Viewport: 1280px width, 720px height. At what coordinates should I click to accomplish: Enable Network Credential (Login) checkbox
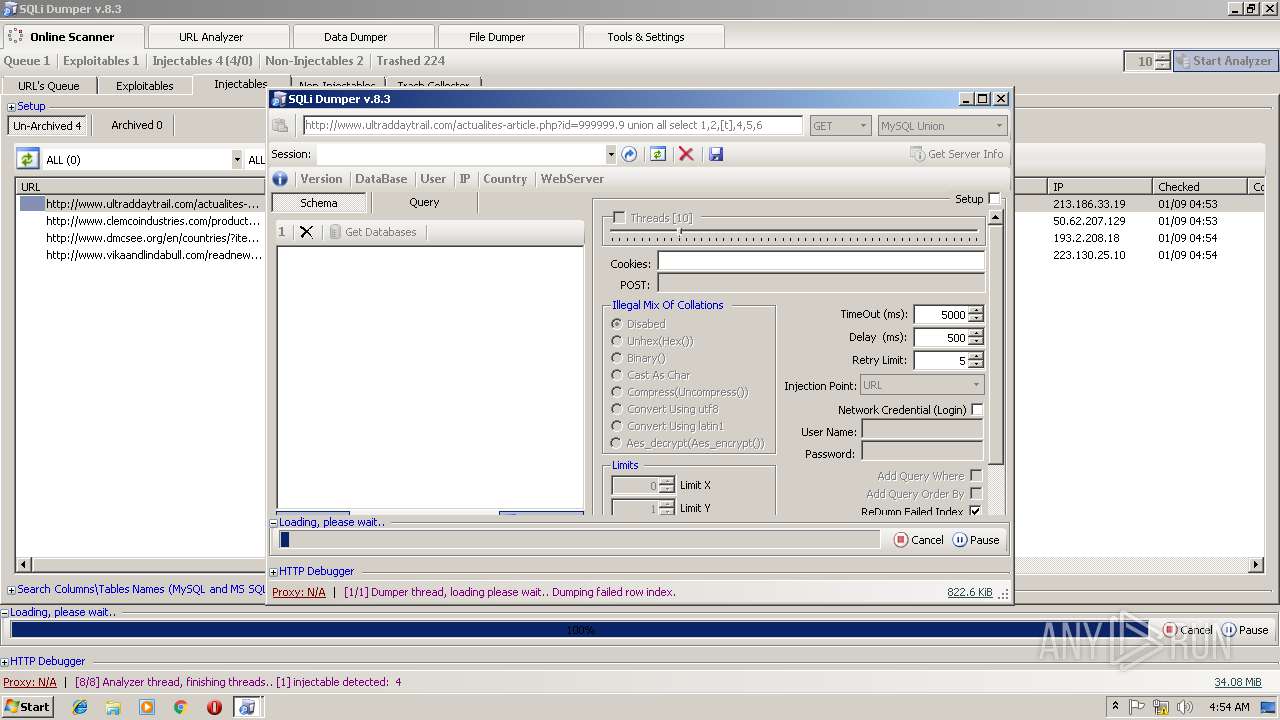point(977,410)
